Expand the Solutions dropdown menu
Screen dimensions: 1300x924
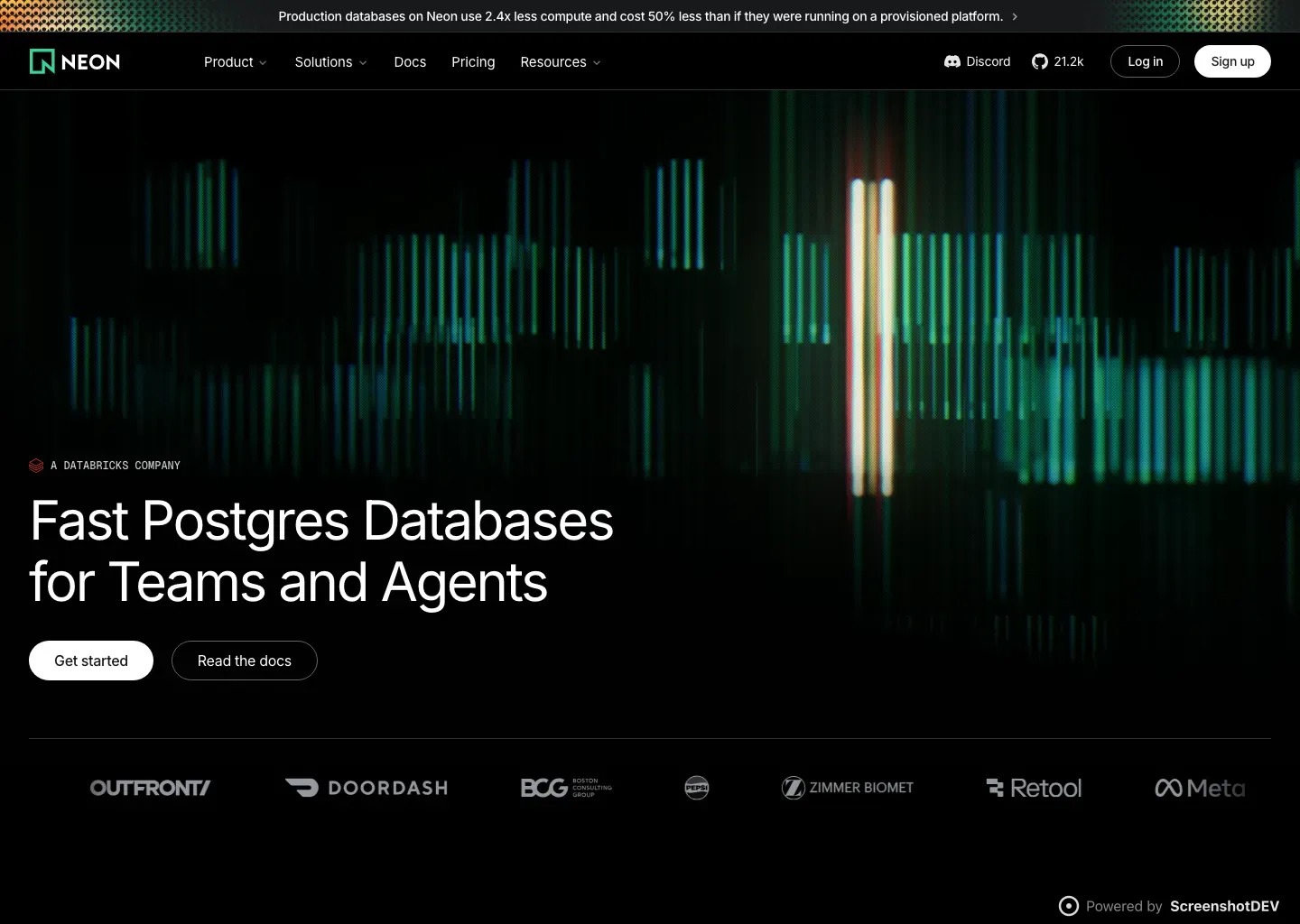point(331,61)
